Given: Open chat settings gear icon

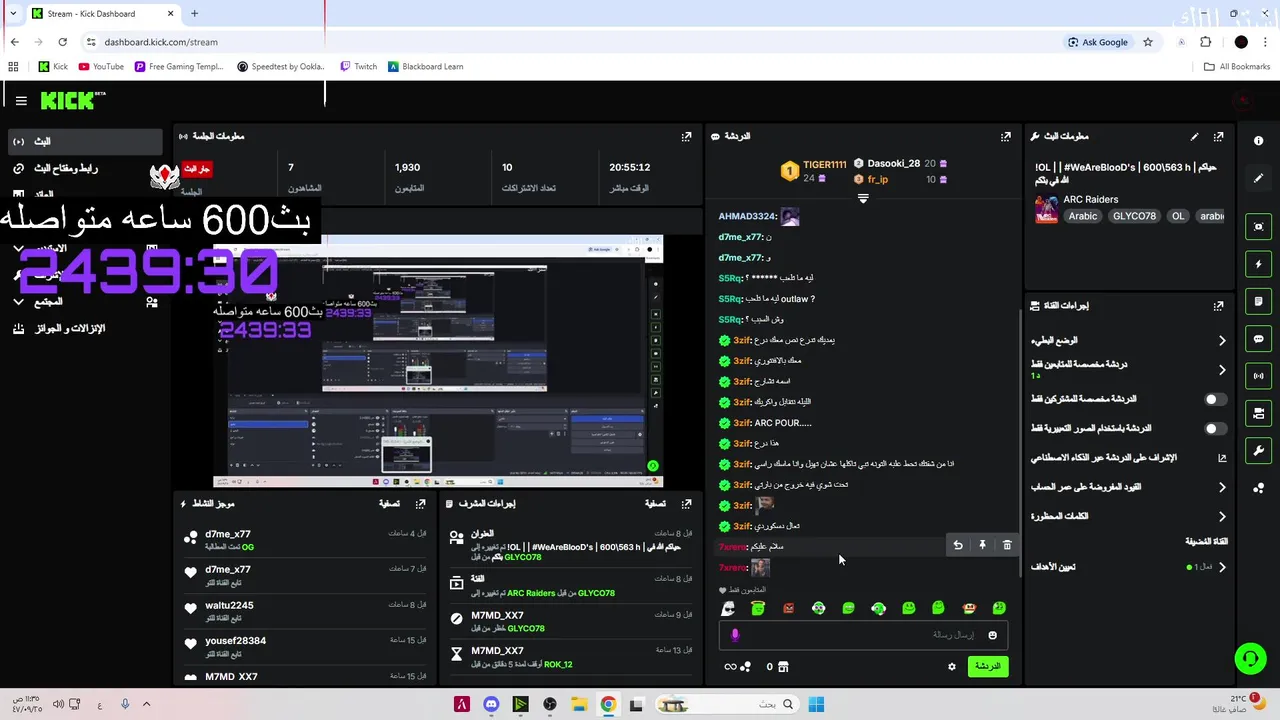Looking at the screenshot, I should click(951, 667).
